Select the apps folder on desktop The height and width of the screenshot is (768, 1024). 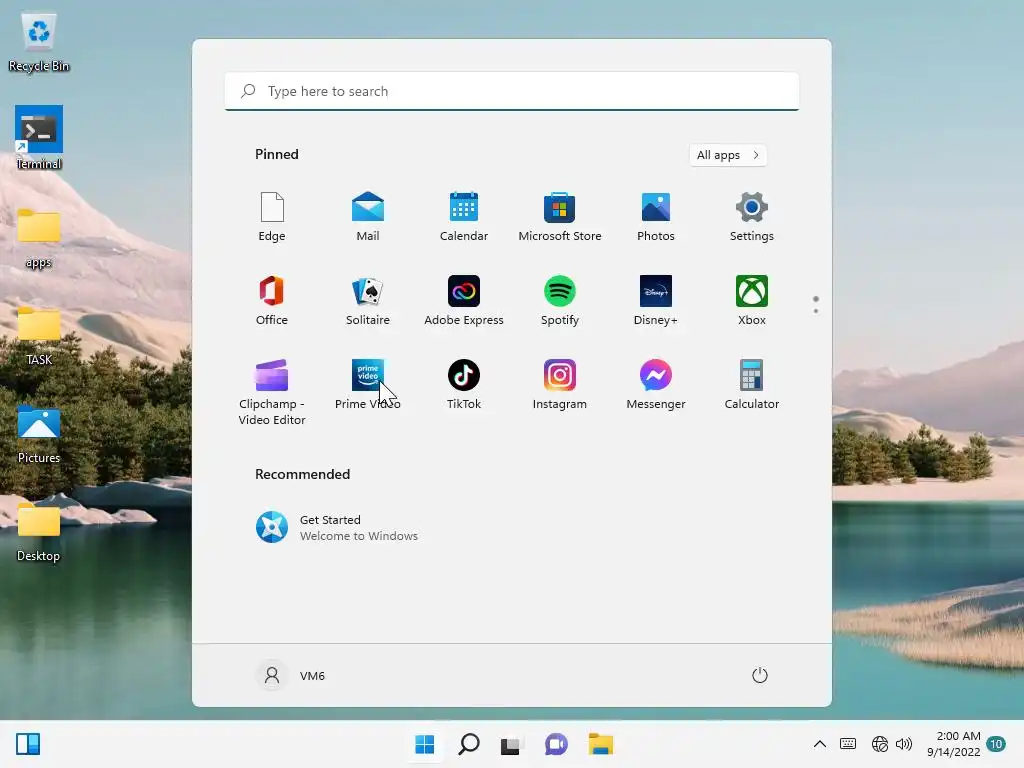[39, 238]
